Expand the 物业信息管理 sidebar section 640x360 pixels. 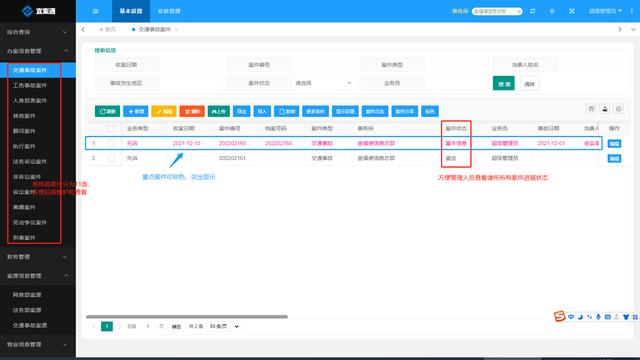pyautogui.click(x=38, y=344)
